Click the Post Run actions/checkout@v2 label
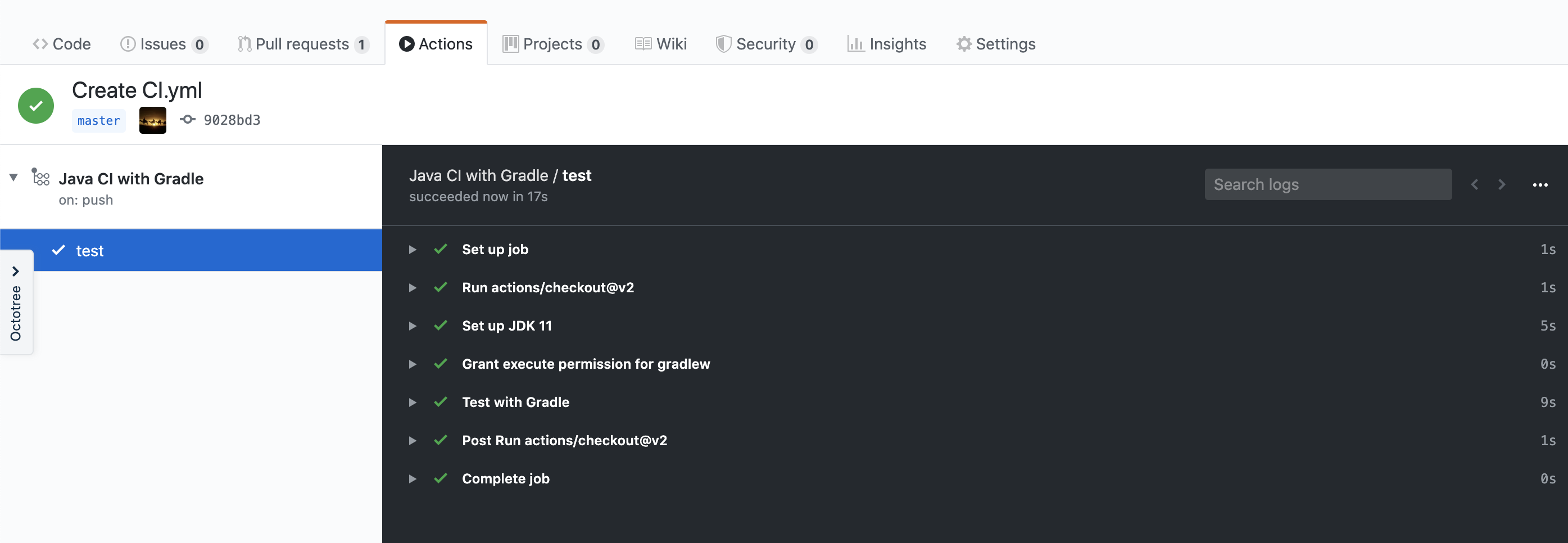Viewport: 1568px width, 543px height. pos(564,440)
